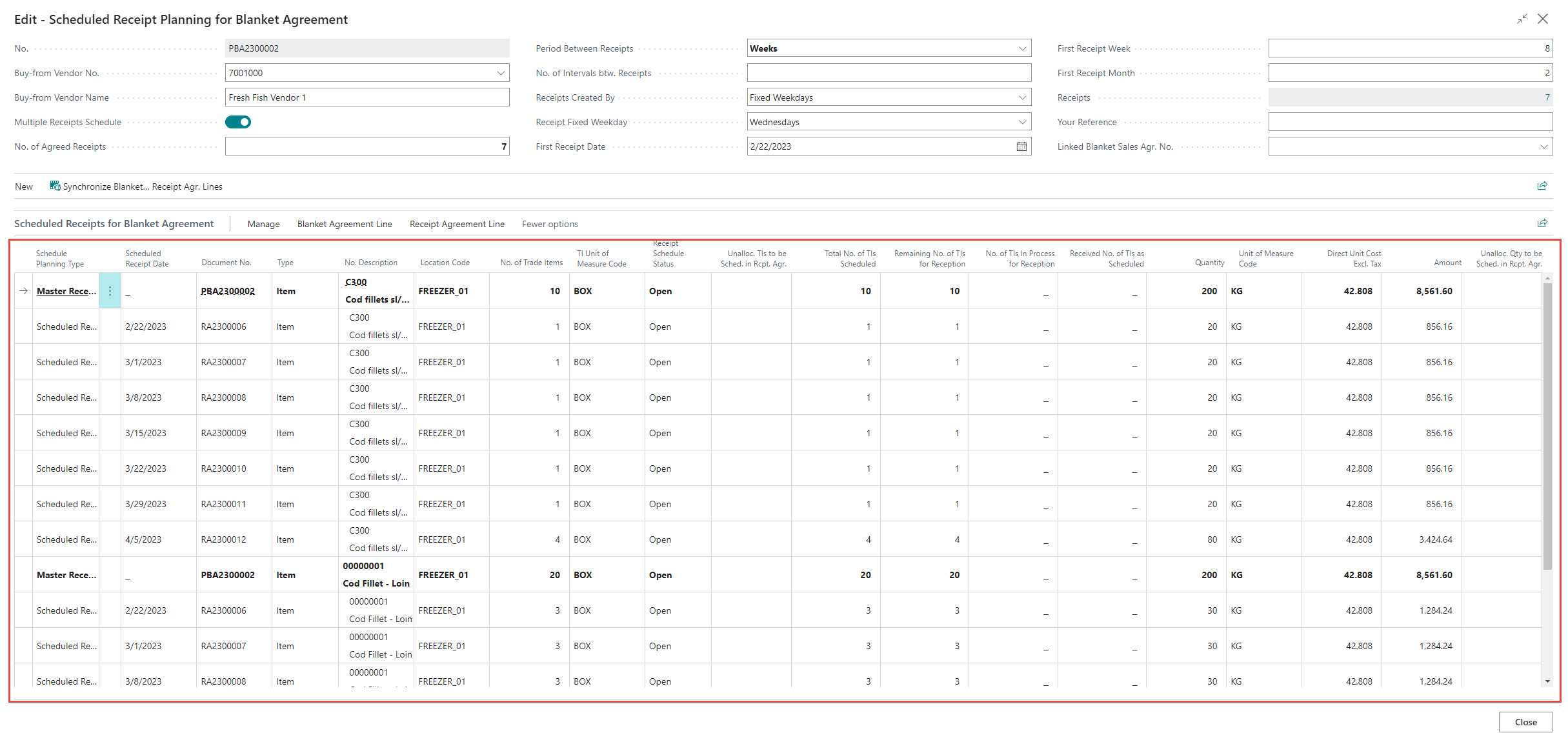Open row options for Master Receipt line
This screenshot has width=1568, height=744.
click(110, 291)
